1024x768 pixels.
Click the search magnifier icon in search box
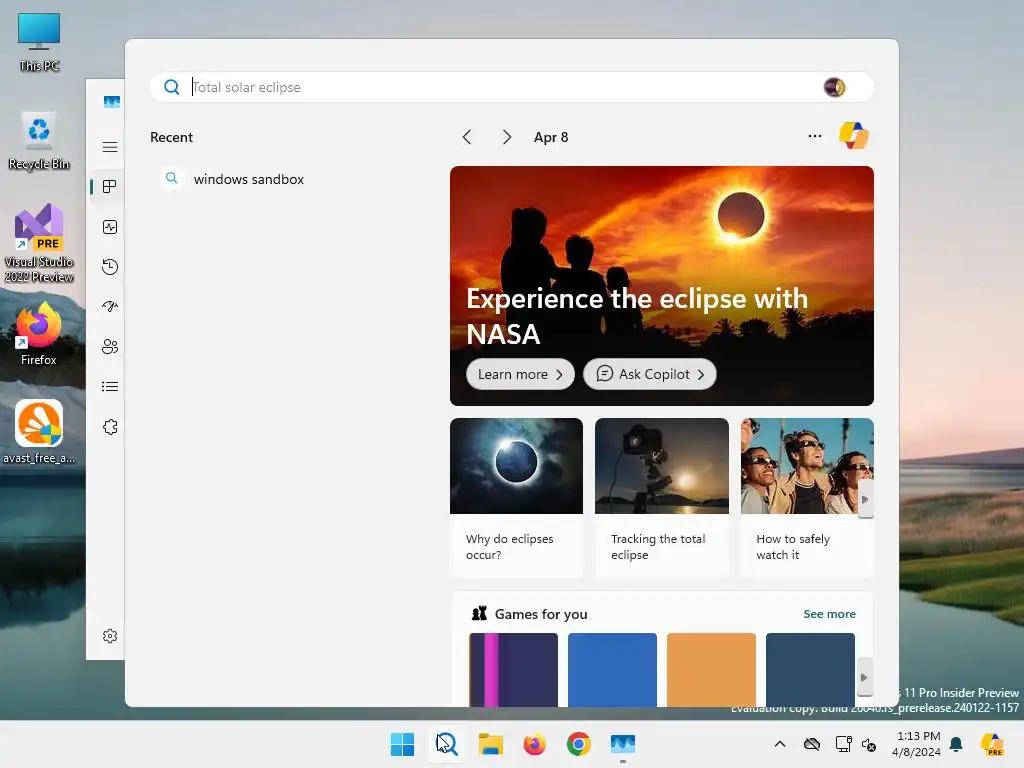pos(172,87)
